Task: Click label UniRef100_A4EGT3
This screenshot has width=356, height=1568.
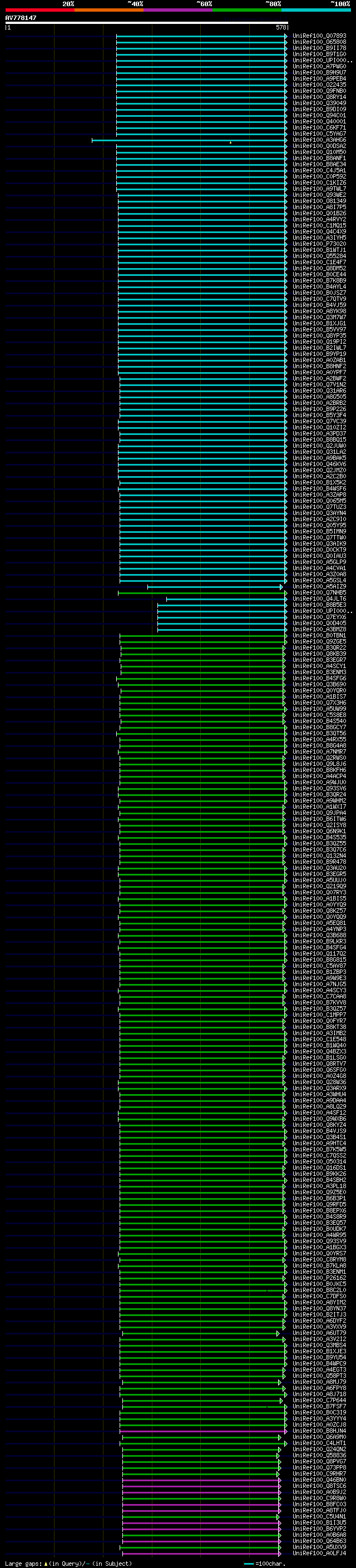Action: 319,1369
